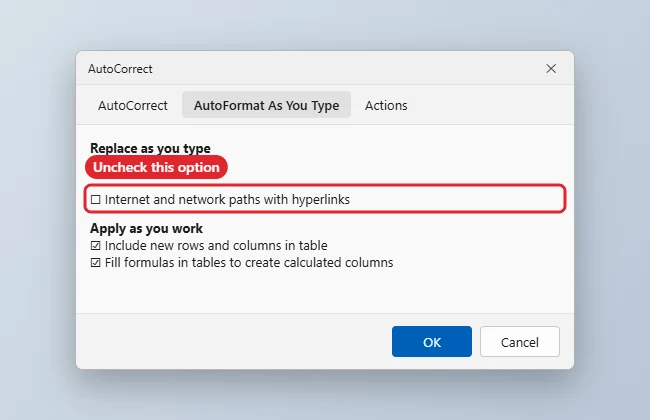Confirm changes with the OK button

432,342
